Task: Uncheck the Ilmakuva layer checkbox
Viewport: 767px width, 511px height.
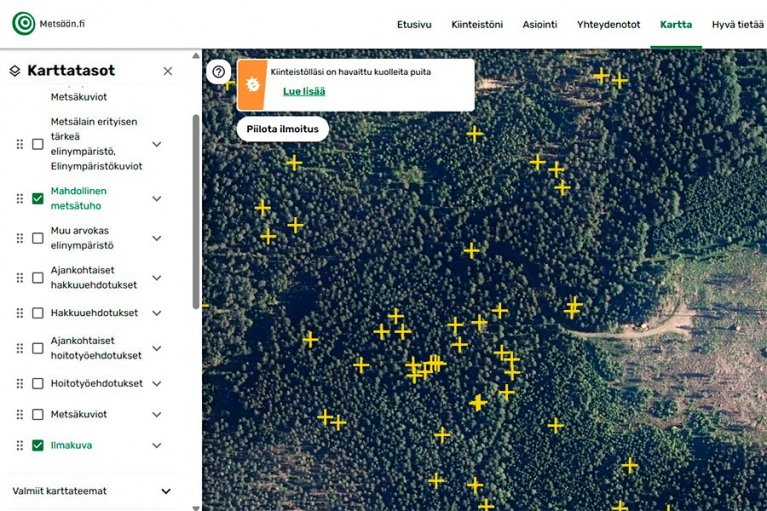Action: [x=38, y=445]
